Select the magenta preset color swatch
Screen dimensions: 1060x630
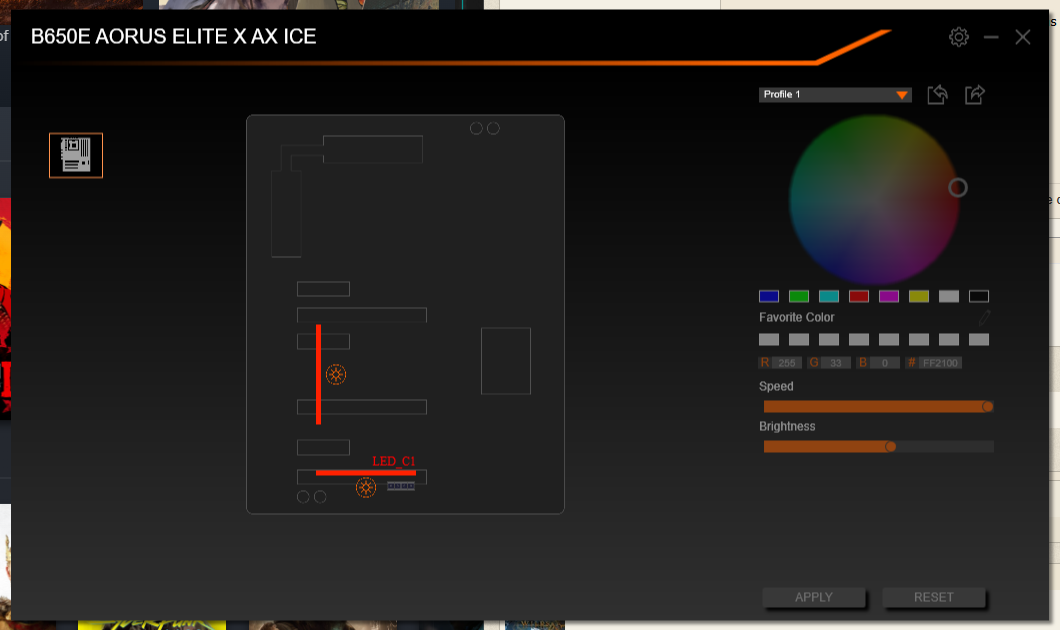click(x=888, y=296)
